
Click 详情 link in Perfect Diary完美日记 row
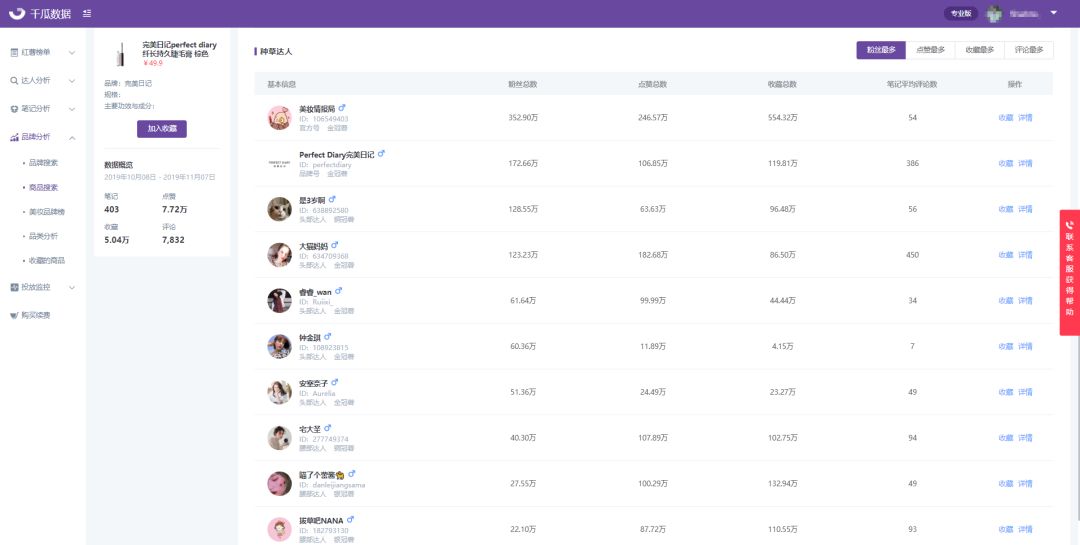1026,163
